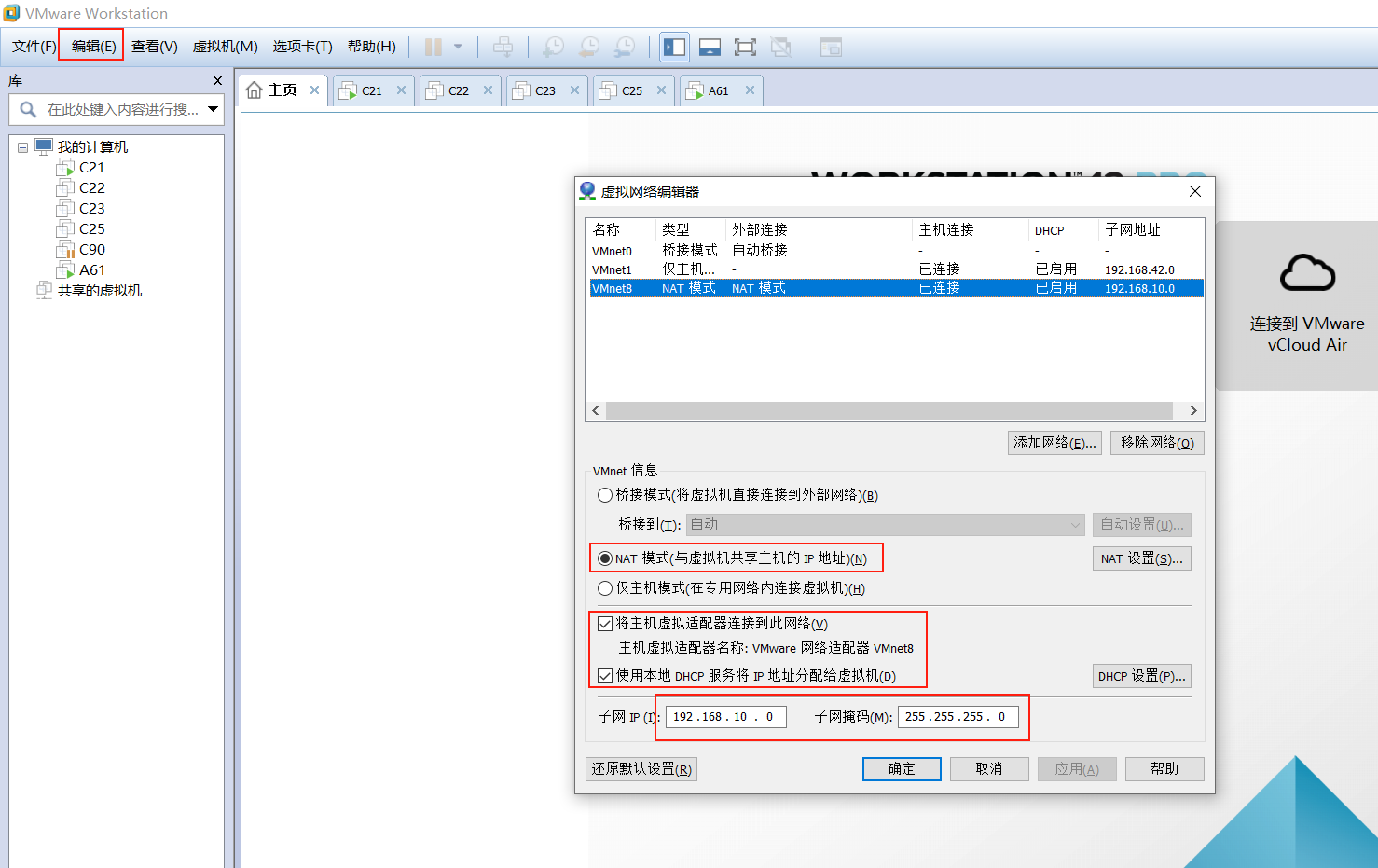Close the C25 tab

[x=662, y=90]
